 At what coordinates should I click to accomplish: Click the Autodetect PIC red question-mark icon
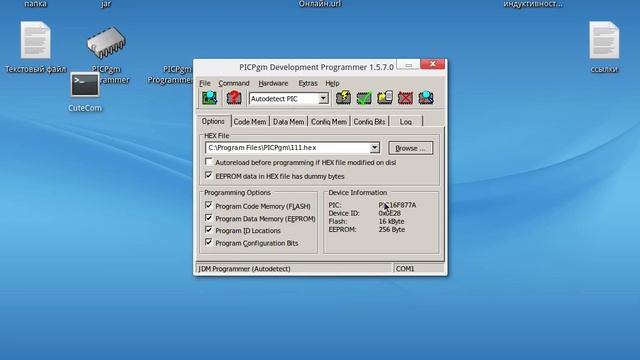(x=233, y=98)
